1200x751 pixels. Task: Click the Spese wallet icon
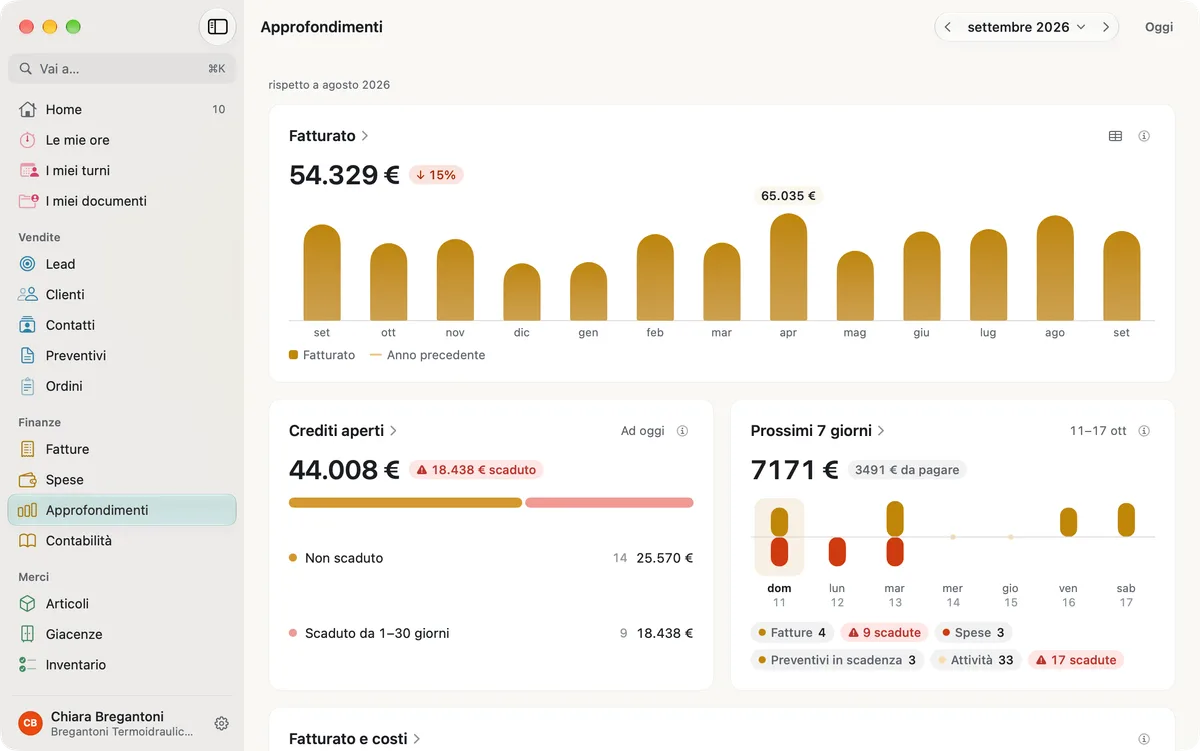(x=28, y=479)
